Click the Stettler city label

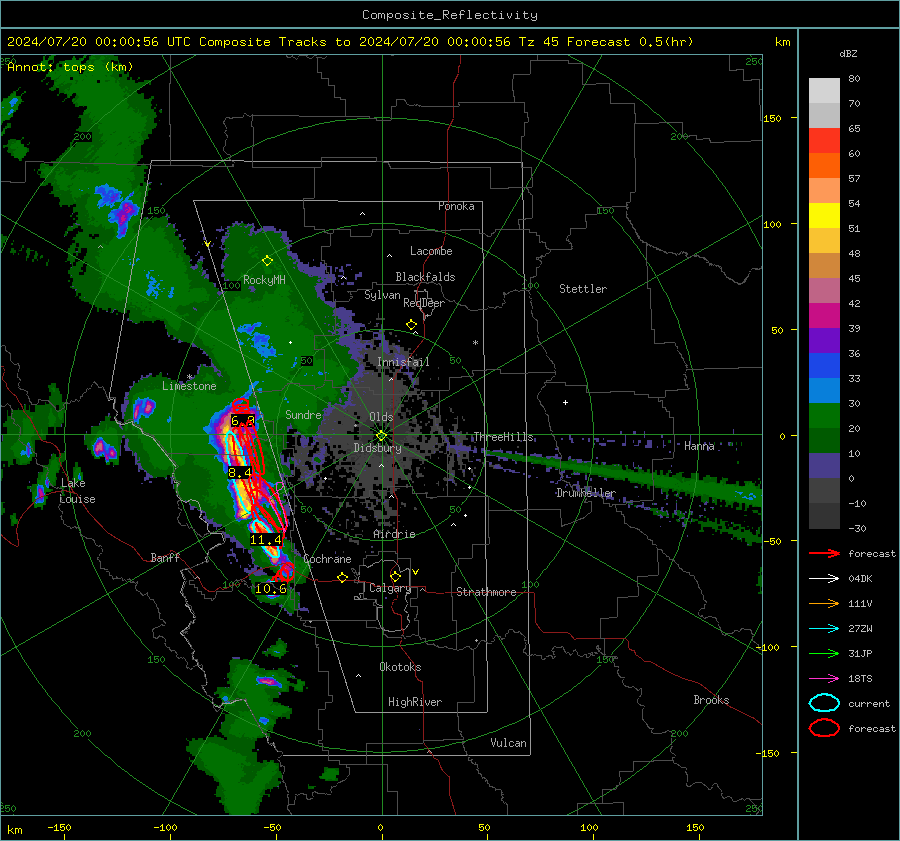click(583, 289)
